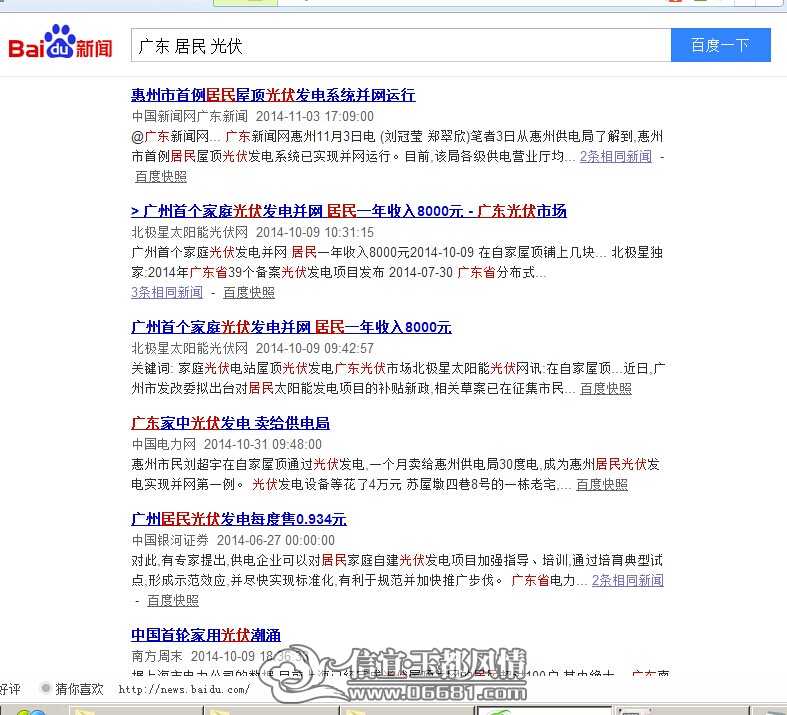Open 2条相同新闻 link under the 惠州市首例 result
This screenshot has height=715, width=787.
pyautogui.click(x=616, y=157)
